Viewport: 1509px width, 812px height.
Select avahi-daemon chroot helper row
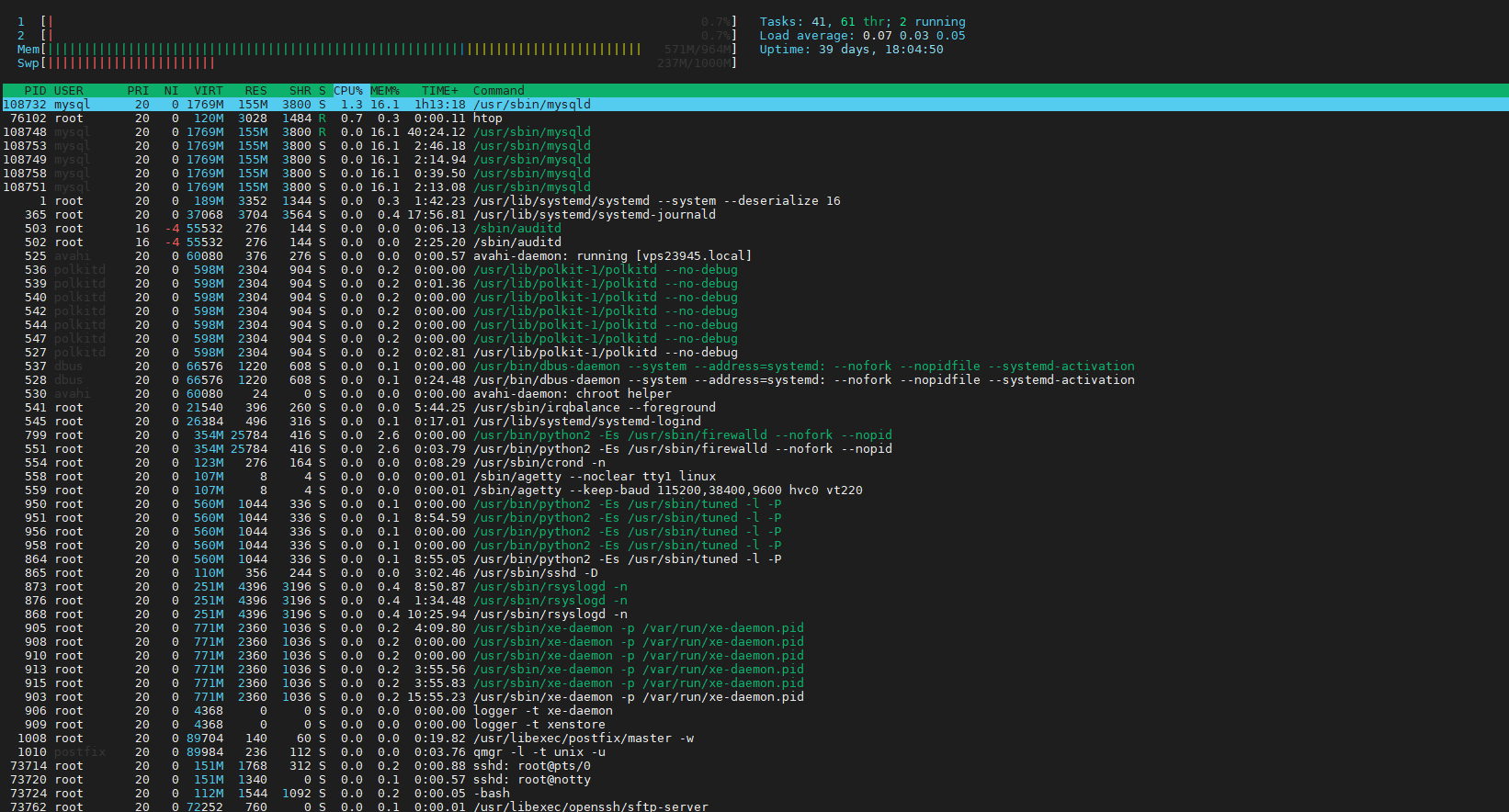(754, 394)
